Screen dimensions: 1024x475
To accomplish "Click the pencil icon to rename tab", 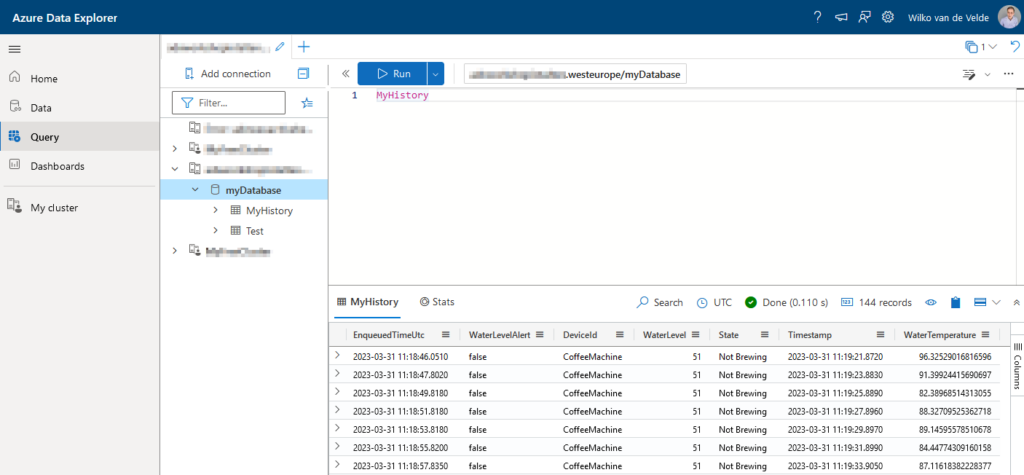I will [x=280, y=46].
